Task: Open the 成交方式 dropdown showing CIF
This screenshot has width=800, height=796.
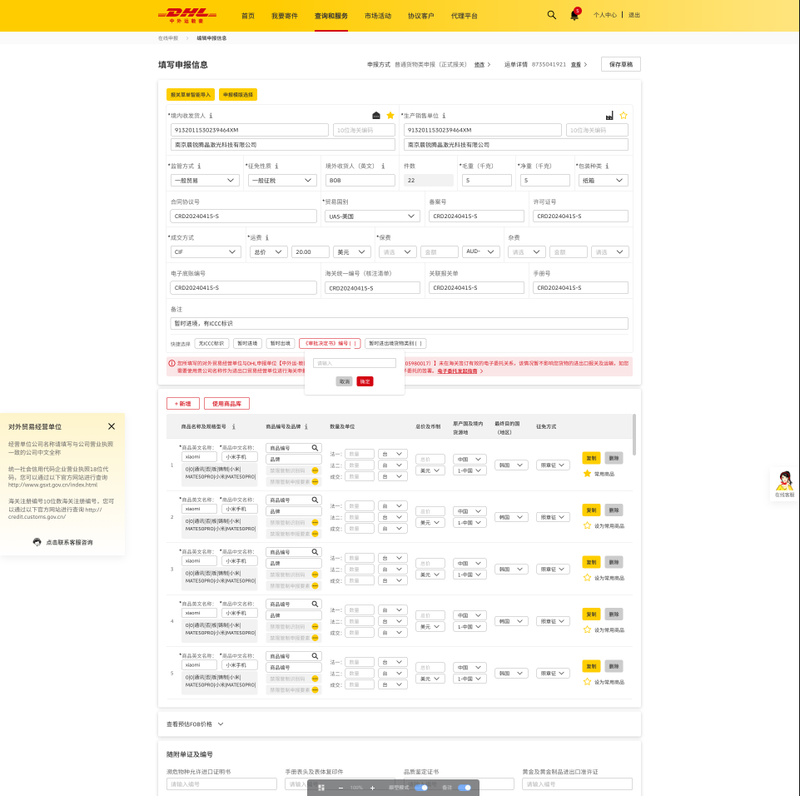Action: tap(206, 252)
